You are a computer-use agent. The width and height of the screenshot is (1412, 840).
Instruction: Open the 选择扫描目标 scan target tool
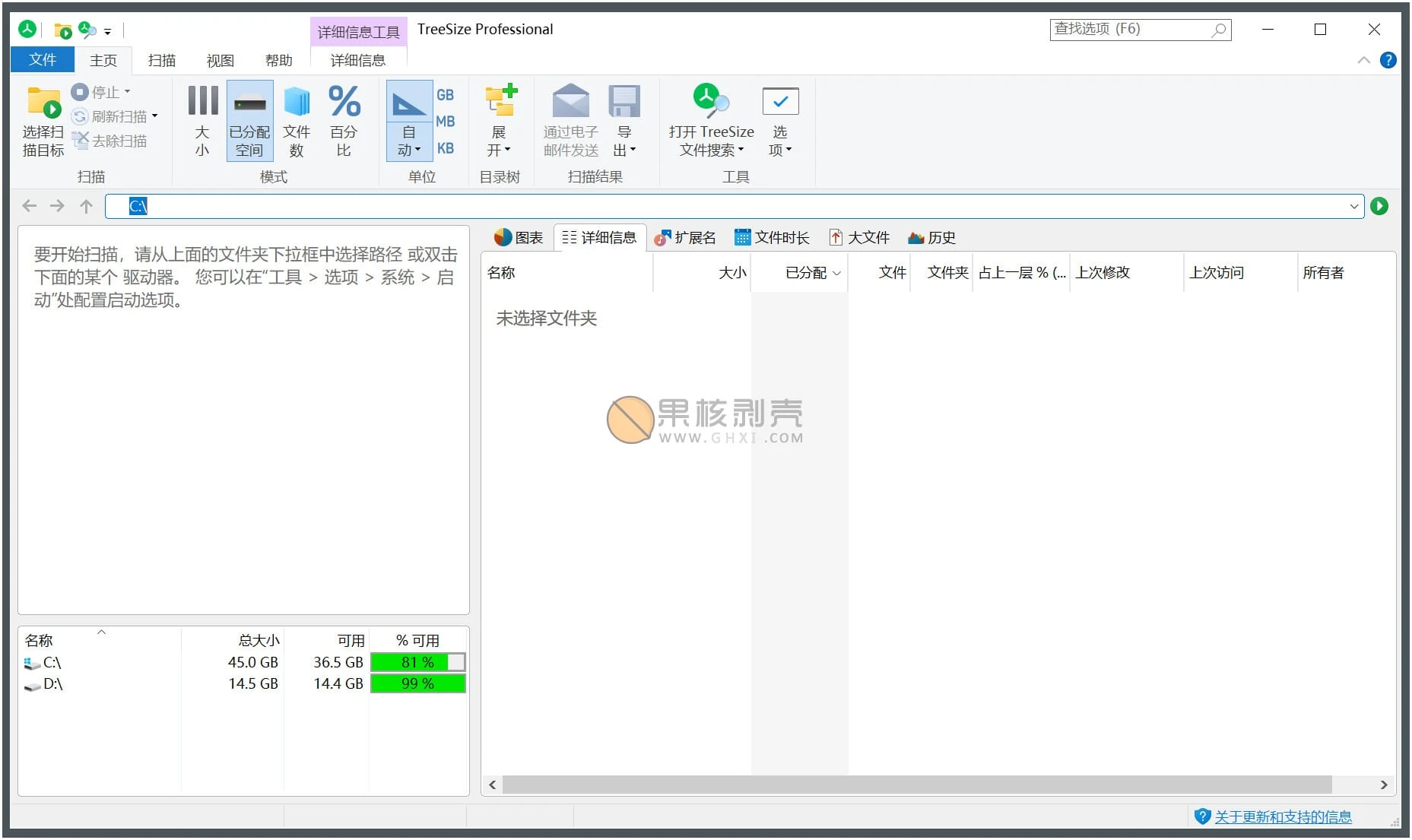[x=42, y=120]
